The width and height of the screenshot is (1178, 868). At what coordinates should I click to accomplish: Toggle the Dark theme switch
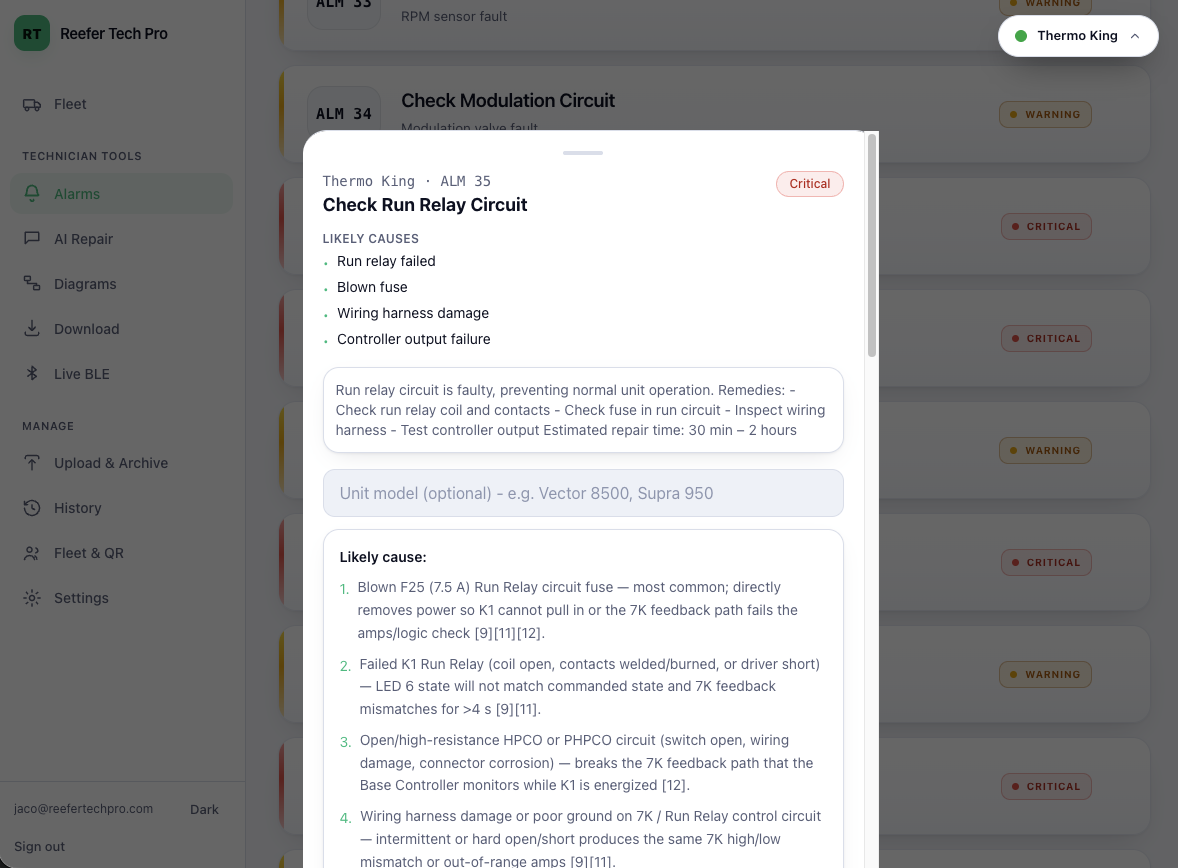tap(204, 809)
